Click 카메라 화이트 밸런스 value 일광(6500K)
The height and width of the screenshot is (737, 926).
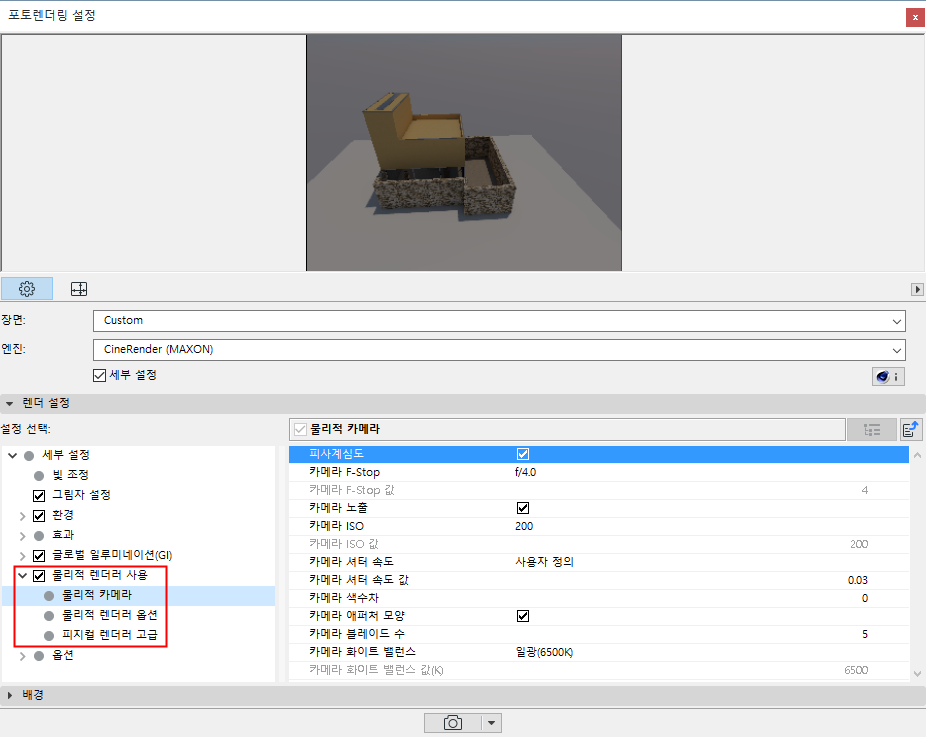(544, 653)
